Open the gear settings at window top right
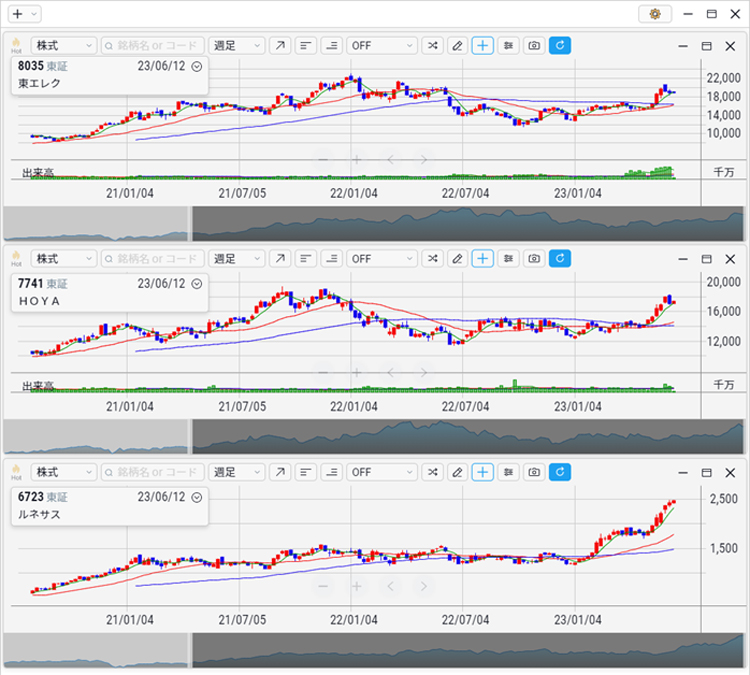This screenshot has width=750, height=675. click(655, 14)
